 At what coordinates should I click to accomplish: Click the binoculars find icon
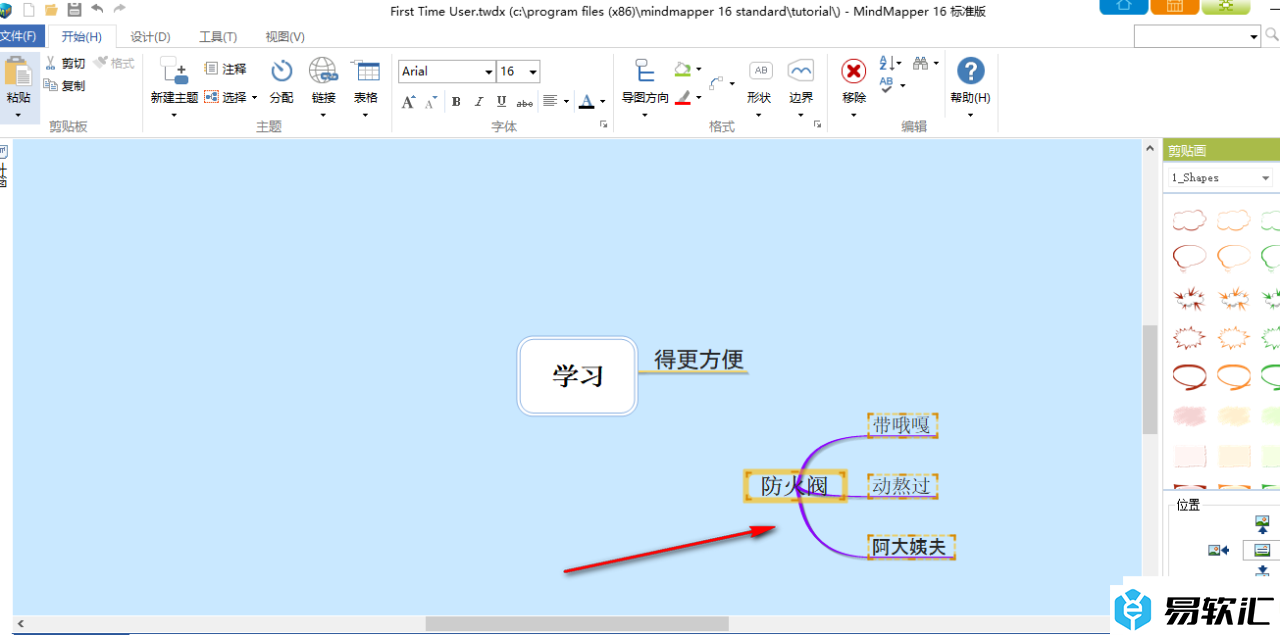click(x=921, y=62)
